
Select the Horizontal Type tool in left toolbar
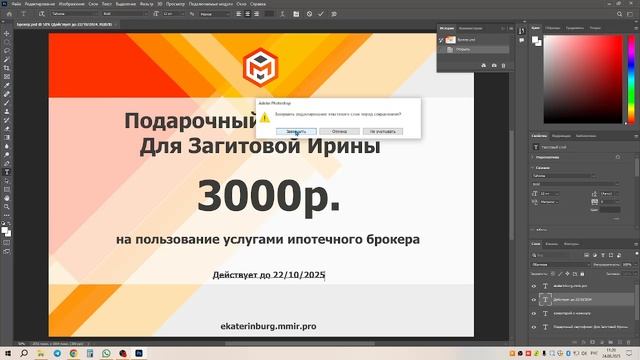(7, 172)
